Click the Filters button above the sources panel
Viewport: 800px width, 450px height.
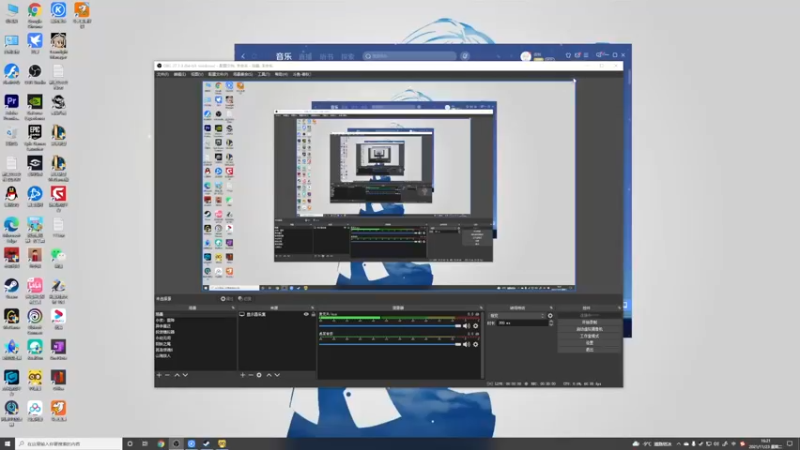click(x=245, y=299)
